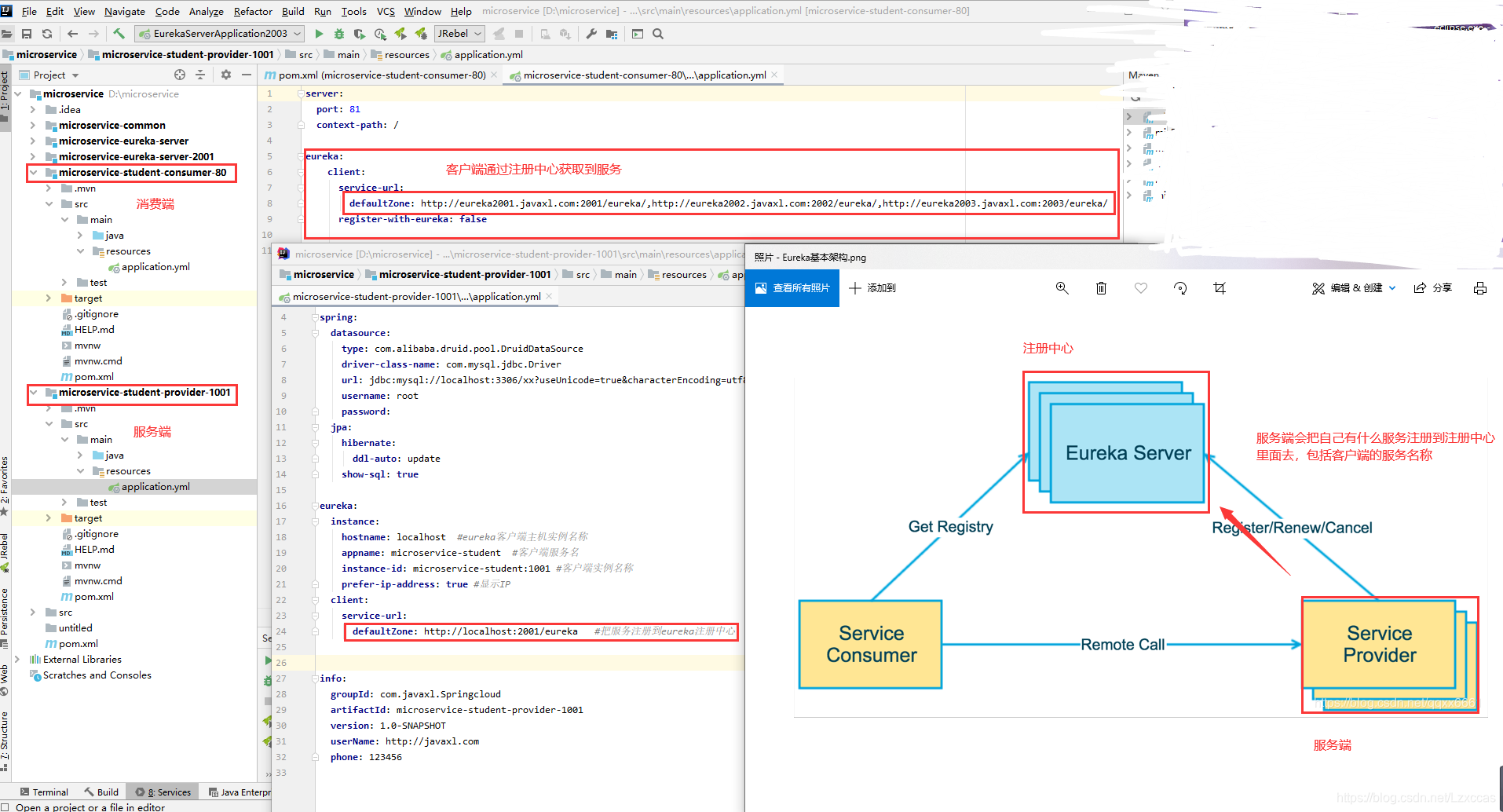This screenshot has width=1503, height=812.
Task: Close the pom.xml editor tab
Action: pos(494,75)
